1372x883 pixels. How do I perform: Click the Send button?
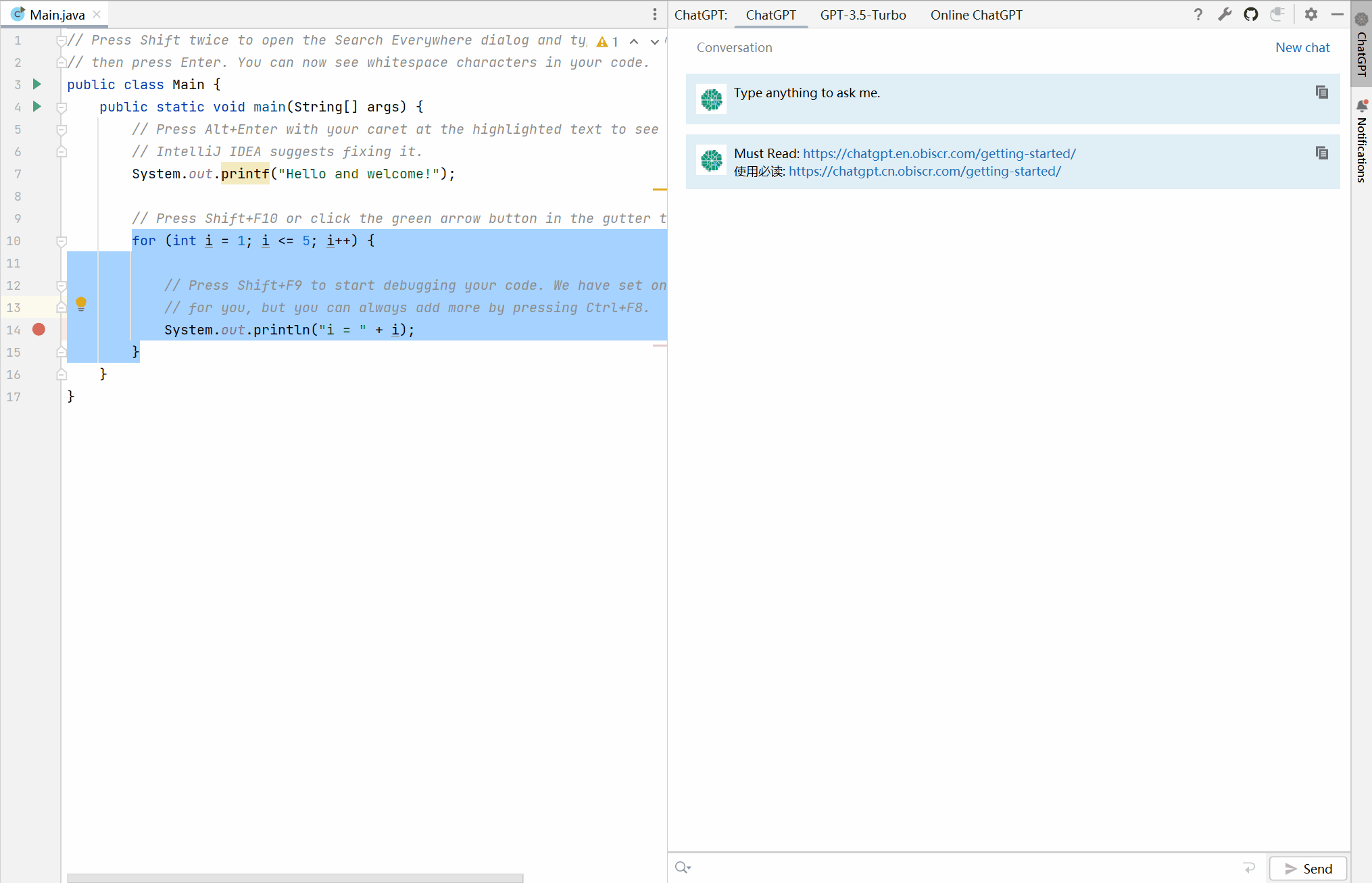1308,869
